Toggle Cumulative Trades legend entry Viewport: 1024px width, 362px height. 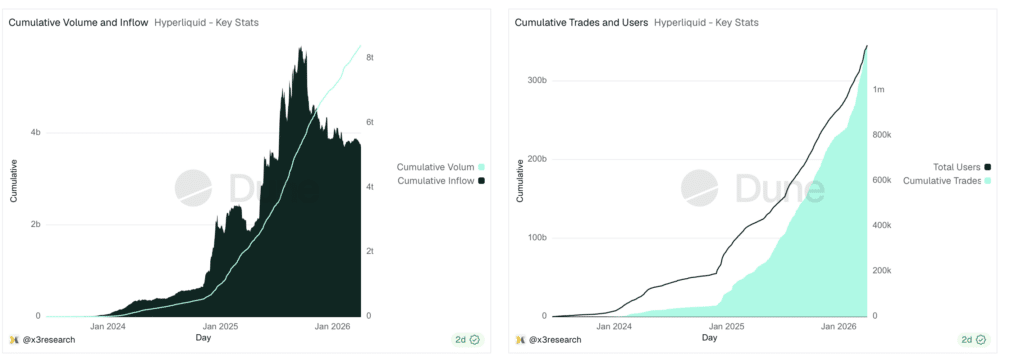pos(947,181)
